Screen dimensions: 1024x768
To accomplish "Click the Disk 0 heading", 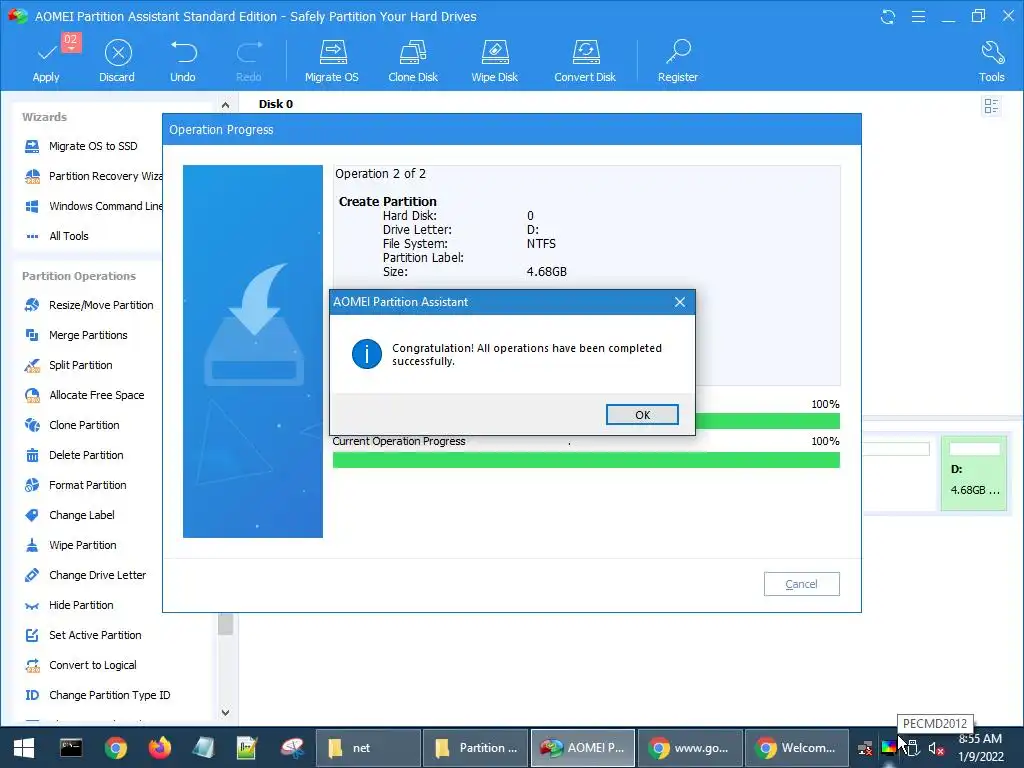I will point(276,104).
